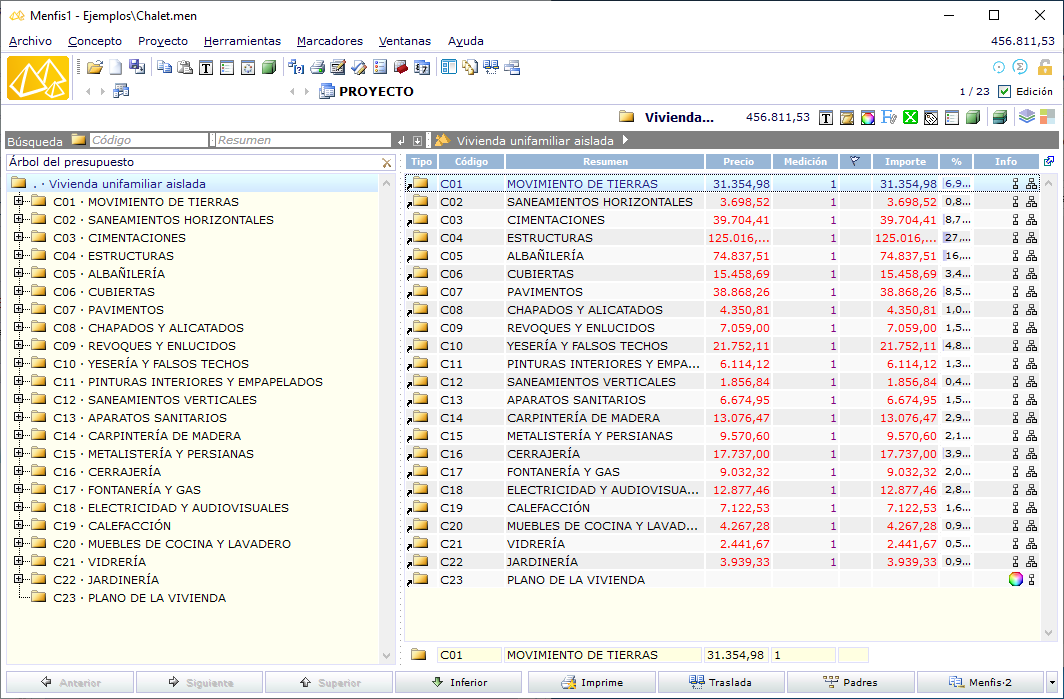1064x699 pixels.
Task: Click the color wheel in C23 row
Action: (x=1015, y=579)
